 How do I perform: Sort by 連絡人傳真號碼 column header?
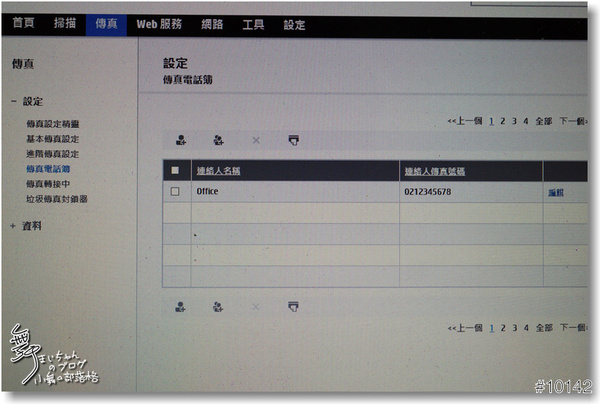click(x=435, y=171)
